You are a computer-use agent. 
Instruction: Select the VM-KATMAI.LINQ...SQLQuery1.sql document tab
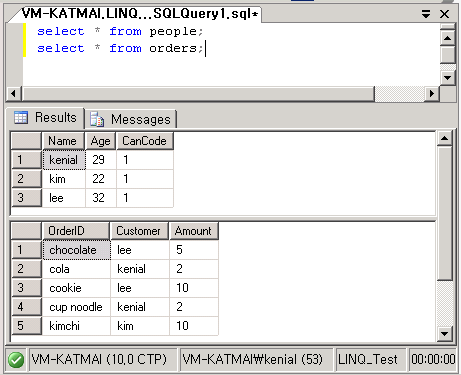(x=140, y=14)
